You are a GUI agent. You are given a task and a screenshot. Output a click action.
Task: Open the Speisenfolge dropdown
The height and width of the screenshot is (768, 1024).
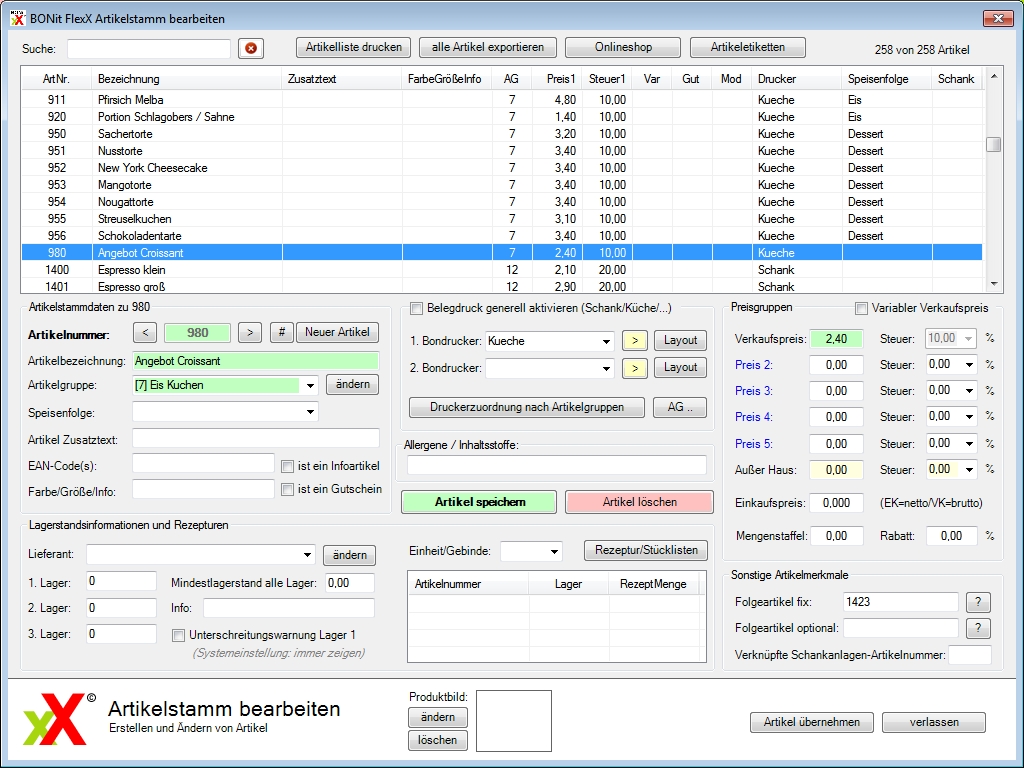click(310, 412)
